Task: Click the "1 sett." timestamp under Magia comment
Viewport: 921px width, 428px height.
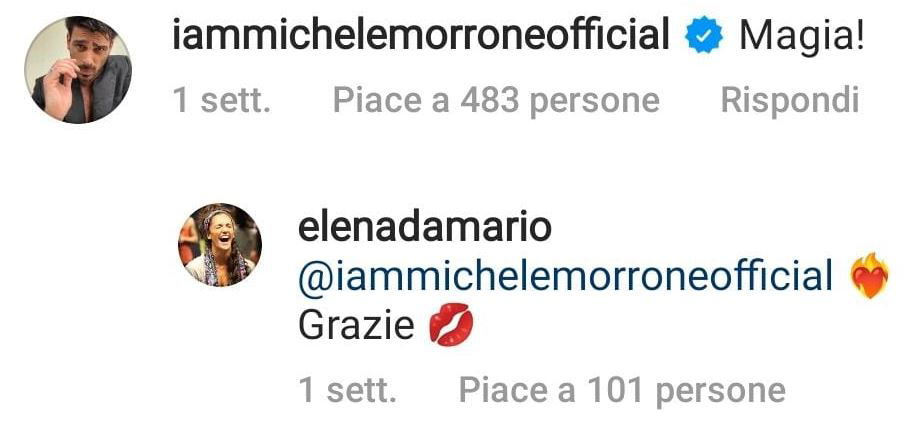Action: [x=222, y=100]
